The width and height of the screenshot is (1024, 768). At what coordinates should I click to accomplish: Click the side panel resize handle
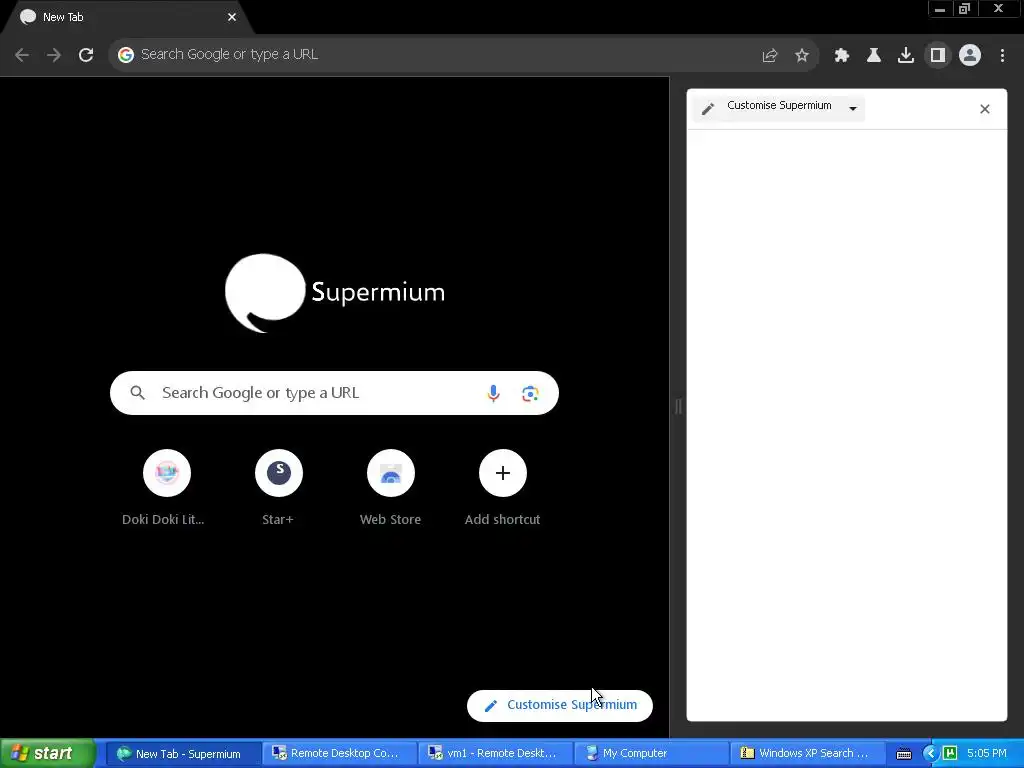pos(678,407)
